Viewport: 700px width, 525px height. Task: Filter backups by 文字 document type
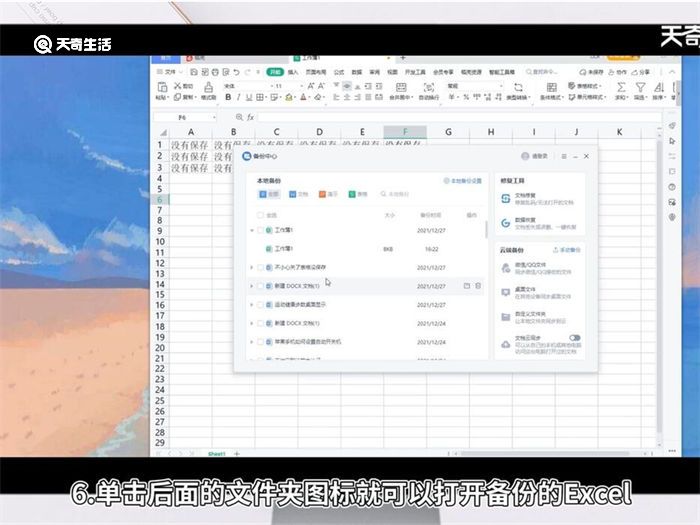point(298,194)
